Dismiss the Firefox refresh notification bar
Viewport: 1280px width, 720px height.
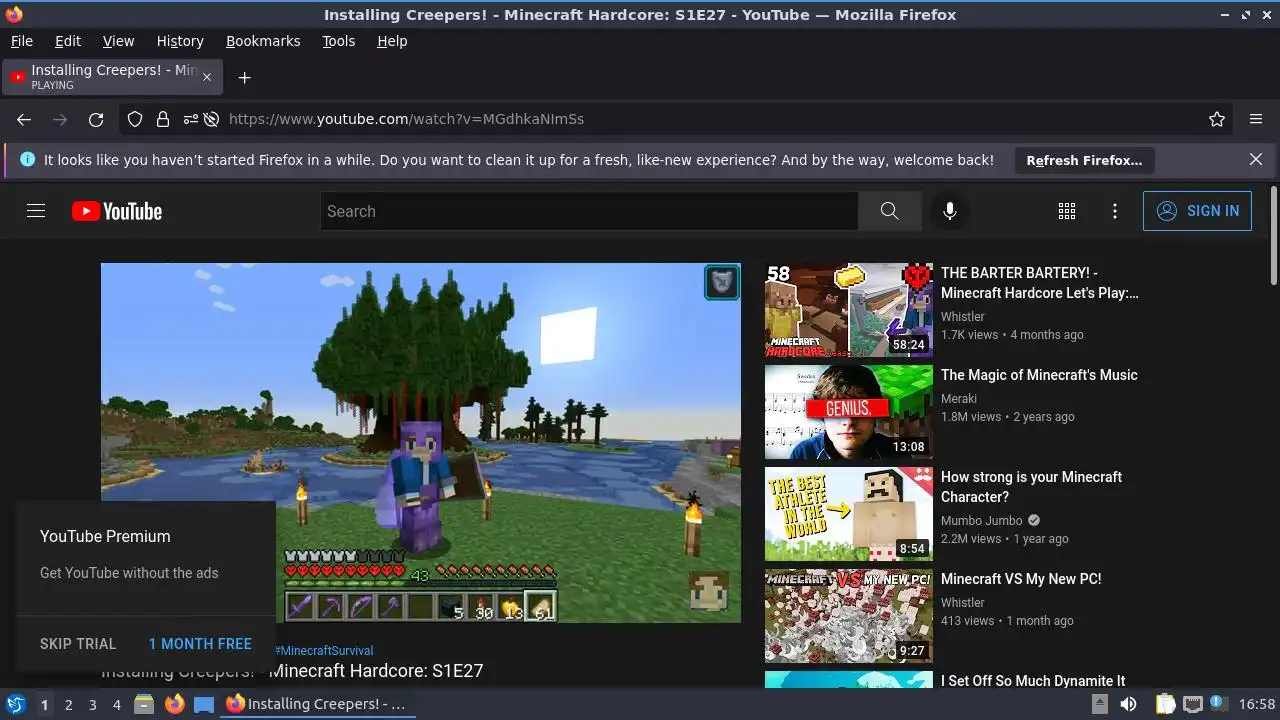pos(1256,159)
